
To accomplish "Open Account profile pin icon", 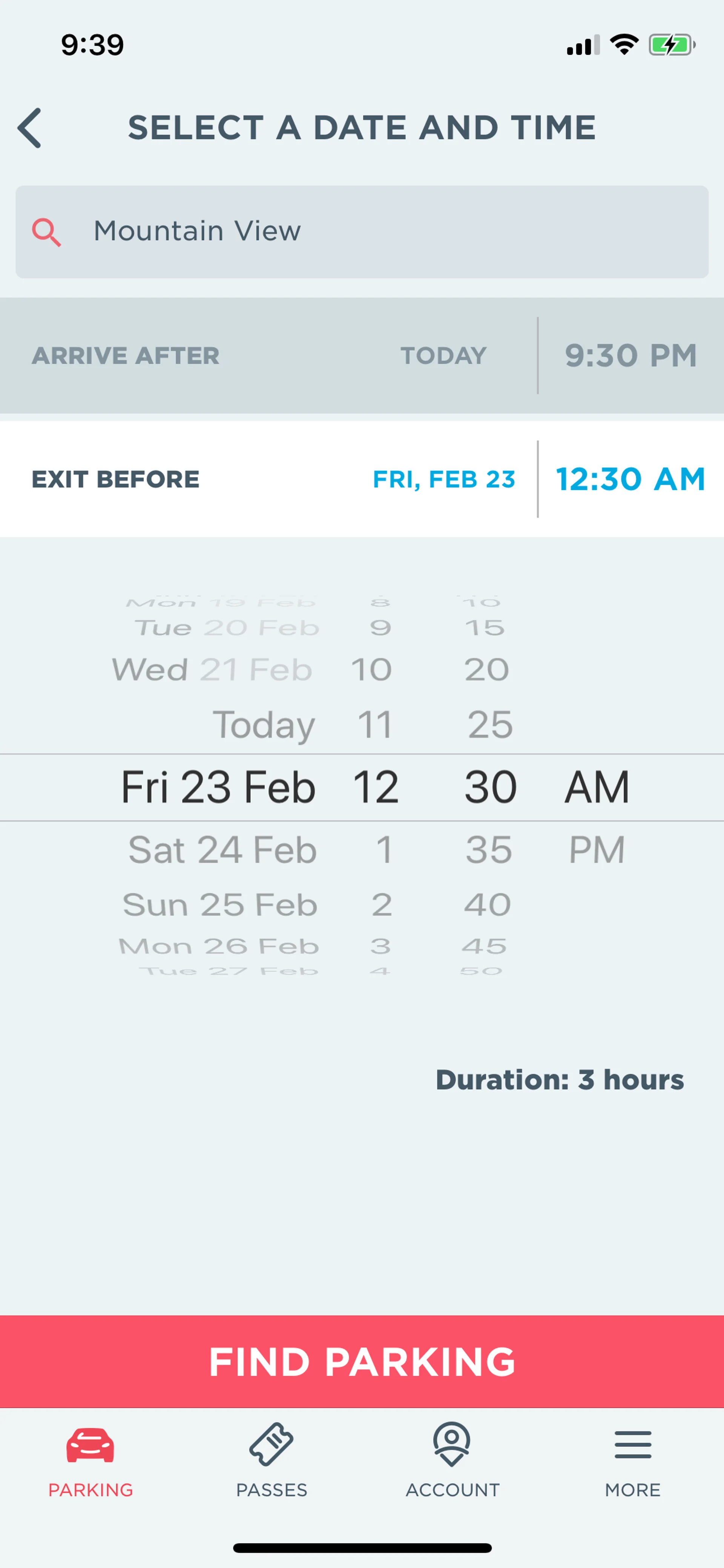I will (x=452, y=1444).
